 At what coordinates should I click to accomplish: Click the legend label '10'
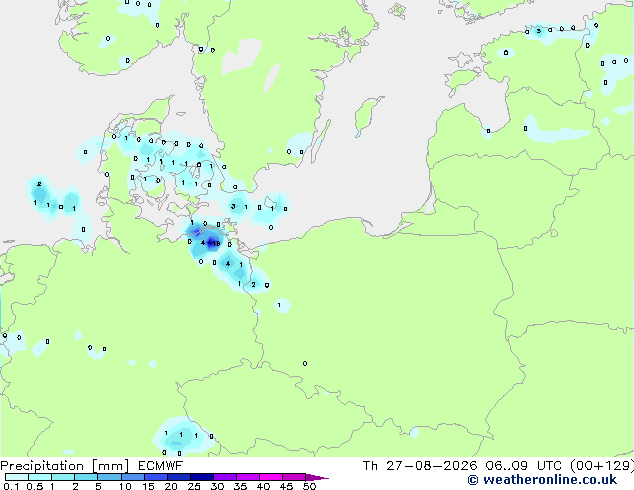pyautogui.click(x=125, y=486)
